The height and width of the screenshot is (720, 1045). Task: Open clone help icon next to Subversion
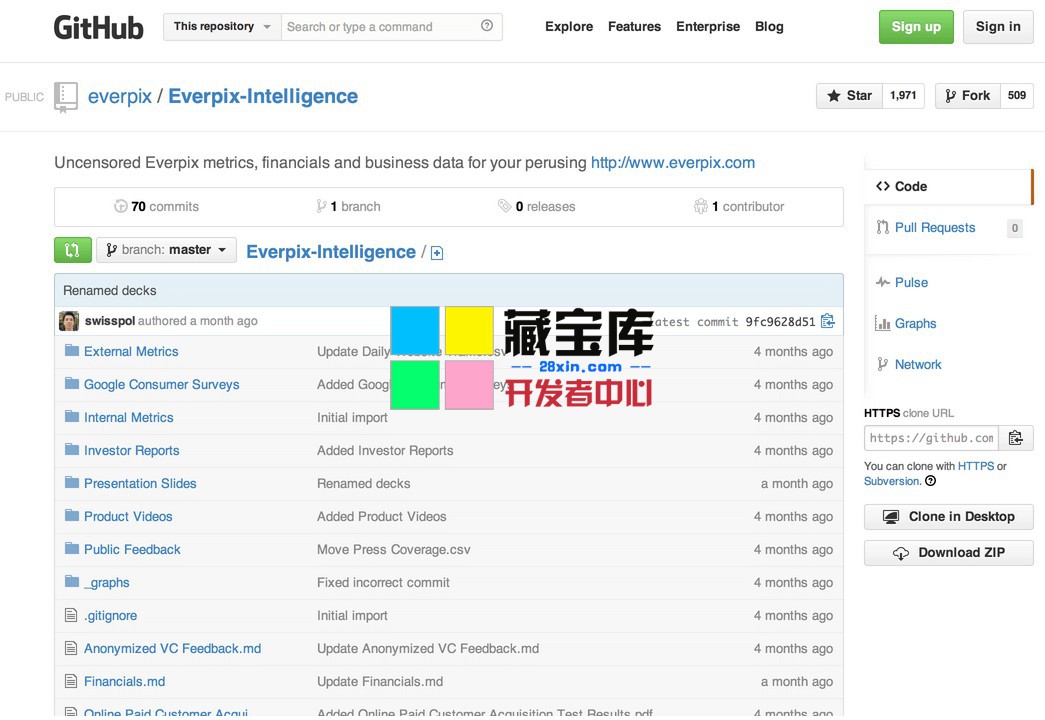(931, 481)
